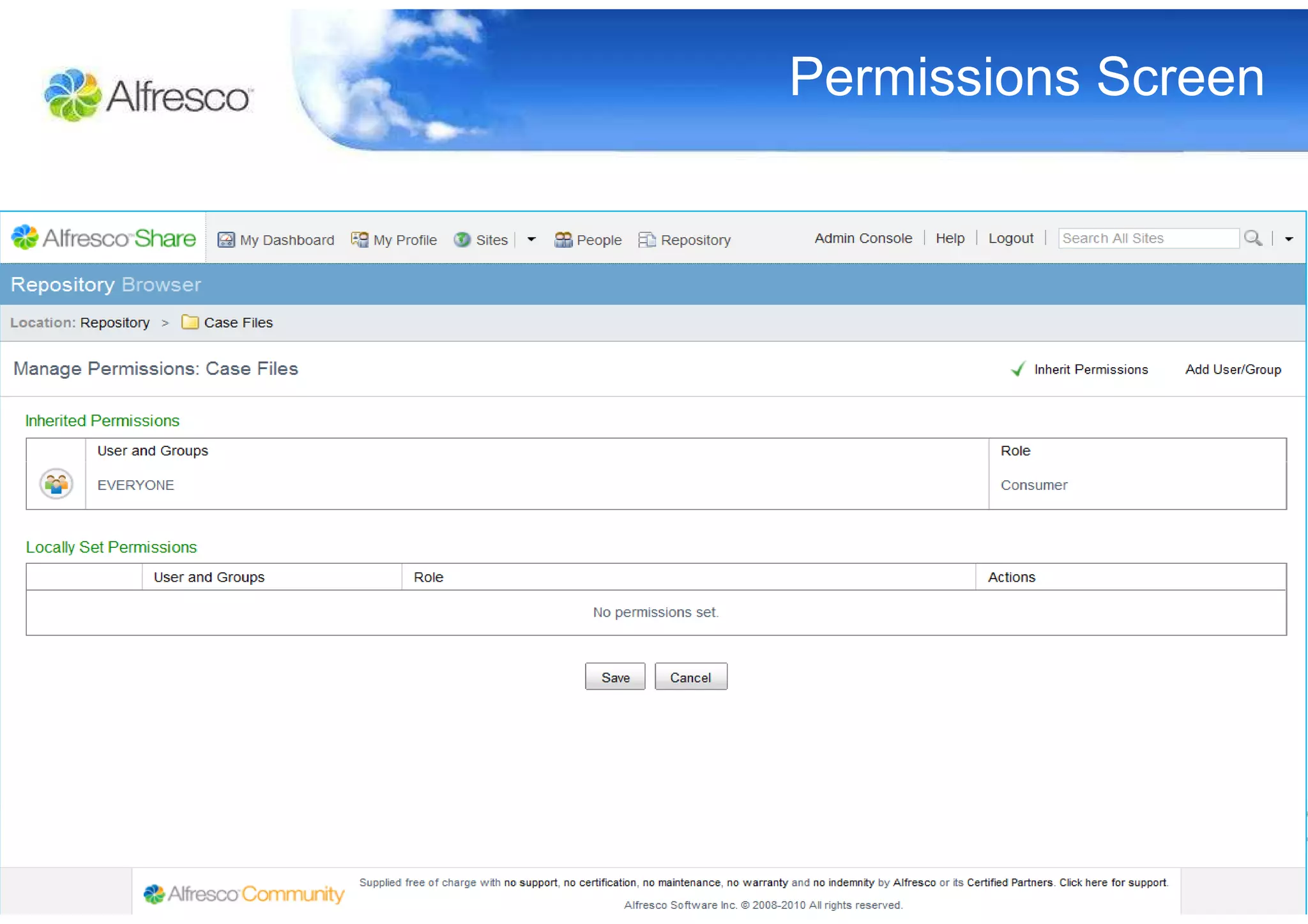Expand the Sites dropdown arrow
The height and width of the screenshot is (924, 1308).
pos(531,239)
